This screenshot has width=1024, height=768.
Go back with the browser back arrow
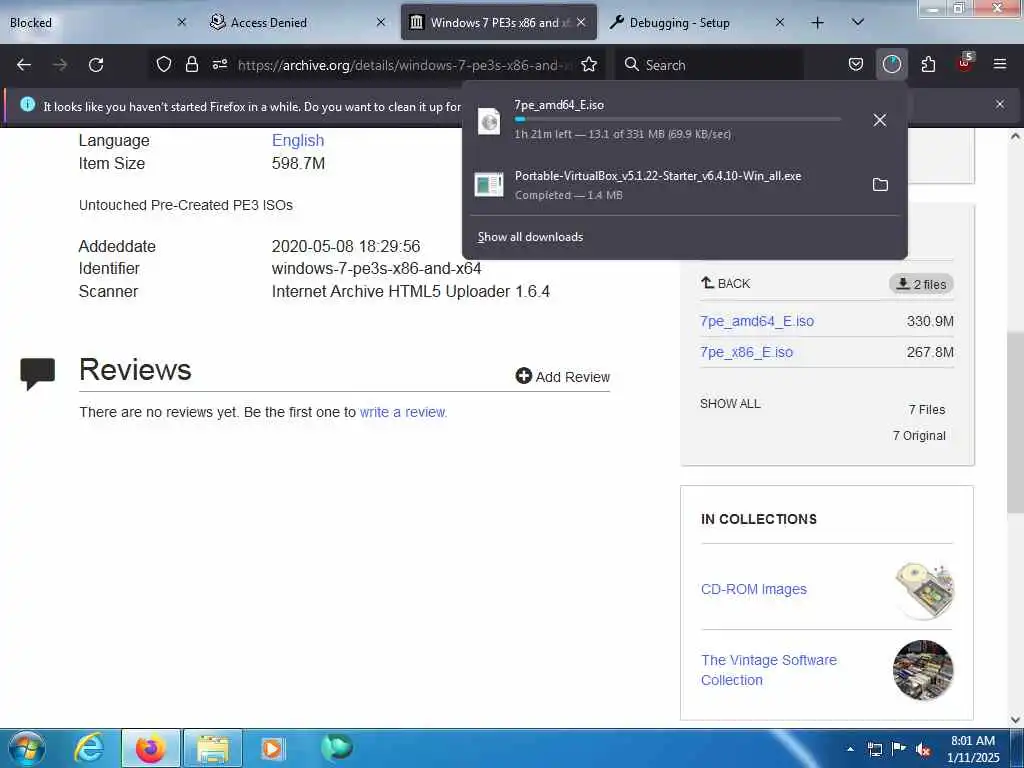[24, 65]
